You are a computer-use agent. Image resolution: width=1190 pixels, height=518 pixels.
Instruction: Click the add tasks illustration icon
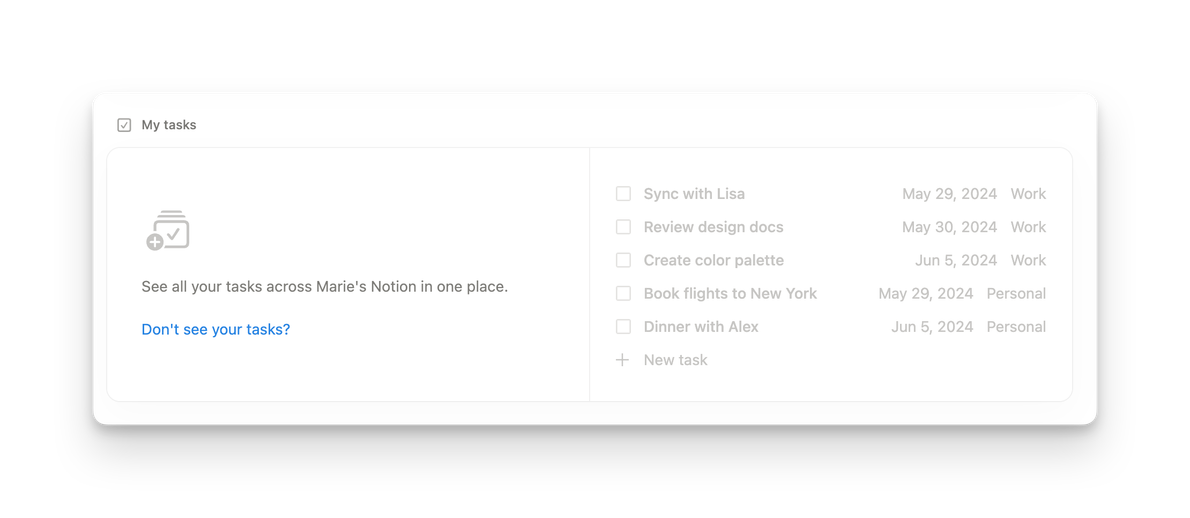(167, 230)
